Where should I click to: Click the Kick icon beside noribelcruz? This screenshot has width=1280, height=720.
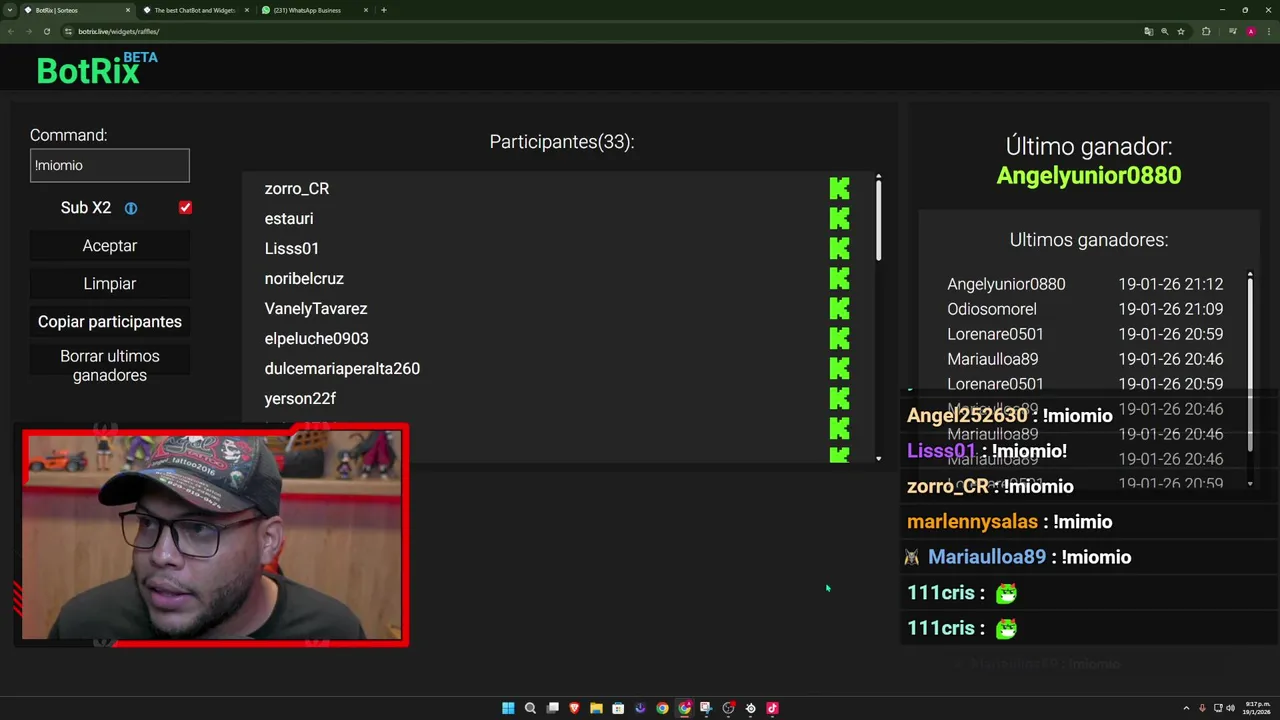839,278
